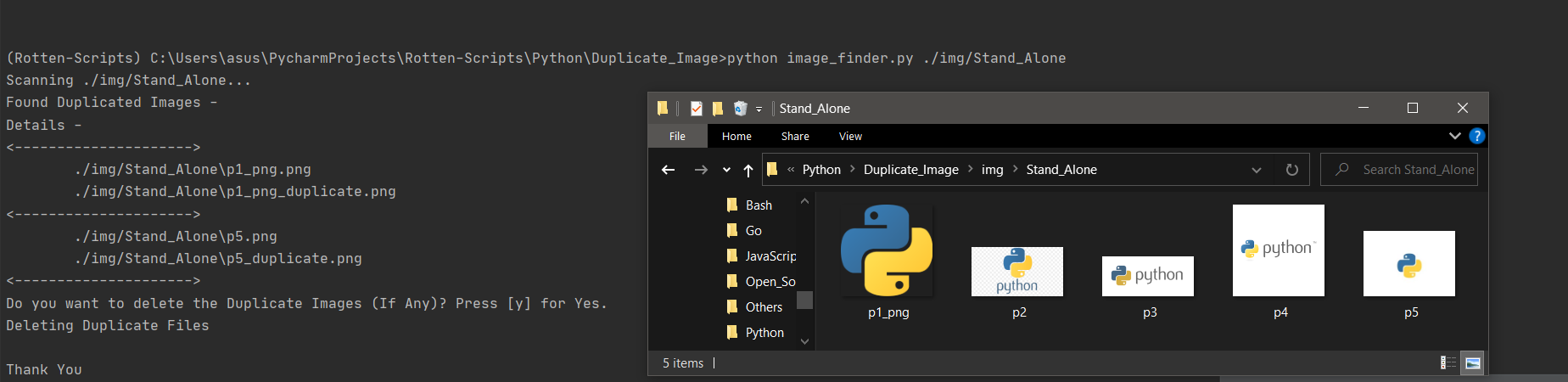Expand the ribbon with the chevron
This screenshot has height=382, width=1568.
pyautogui.click(x=1455, y=136)
